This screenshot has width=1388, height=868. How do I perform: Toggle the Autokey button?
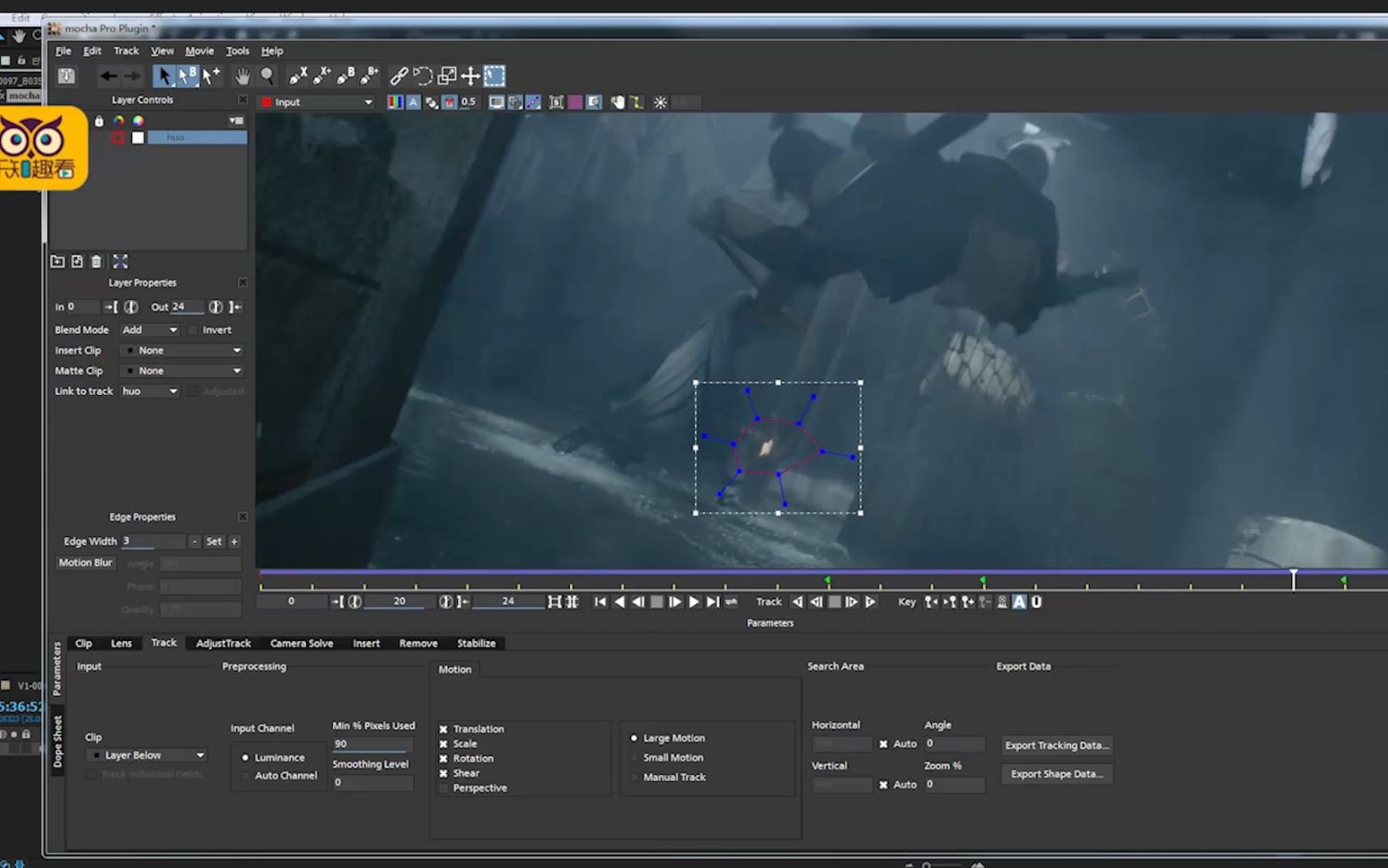point(1020,602)
